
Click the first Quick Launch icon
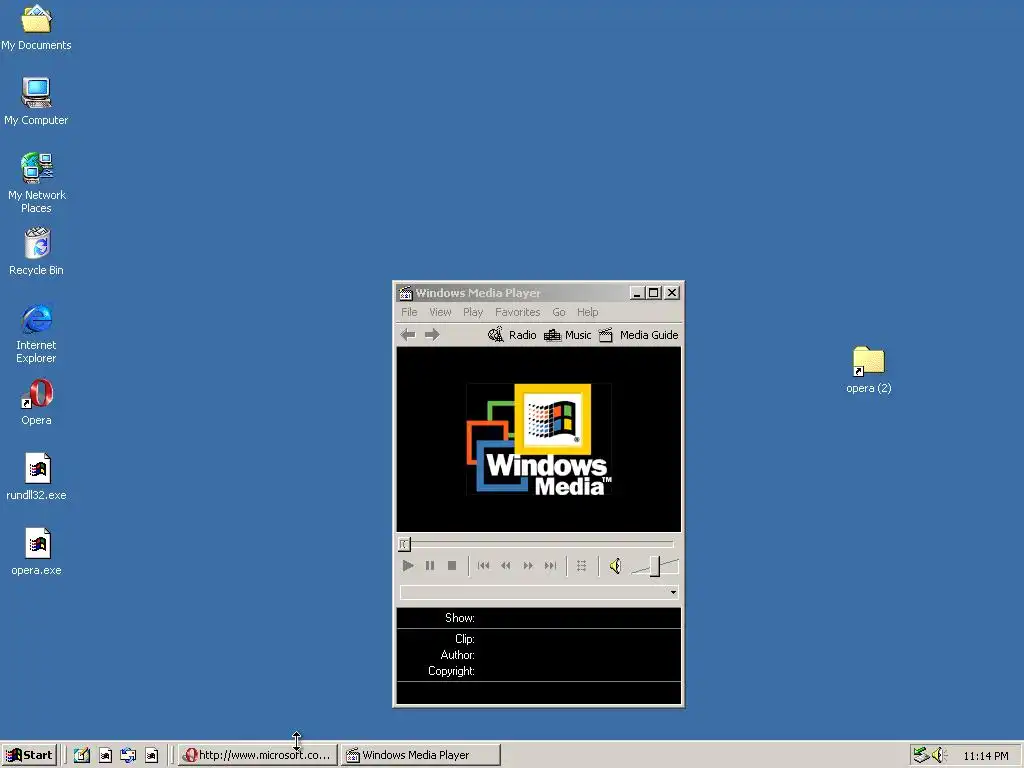[x=82, y=756]
